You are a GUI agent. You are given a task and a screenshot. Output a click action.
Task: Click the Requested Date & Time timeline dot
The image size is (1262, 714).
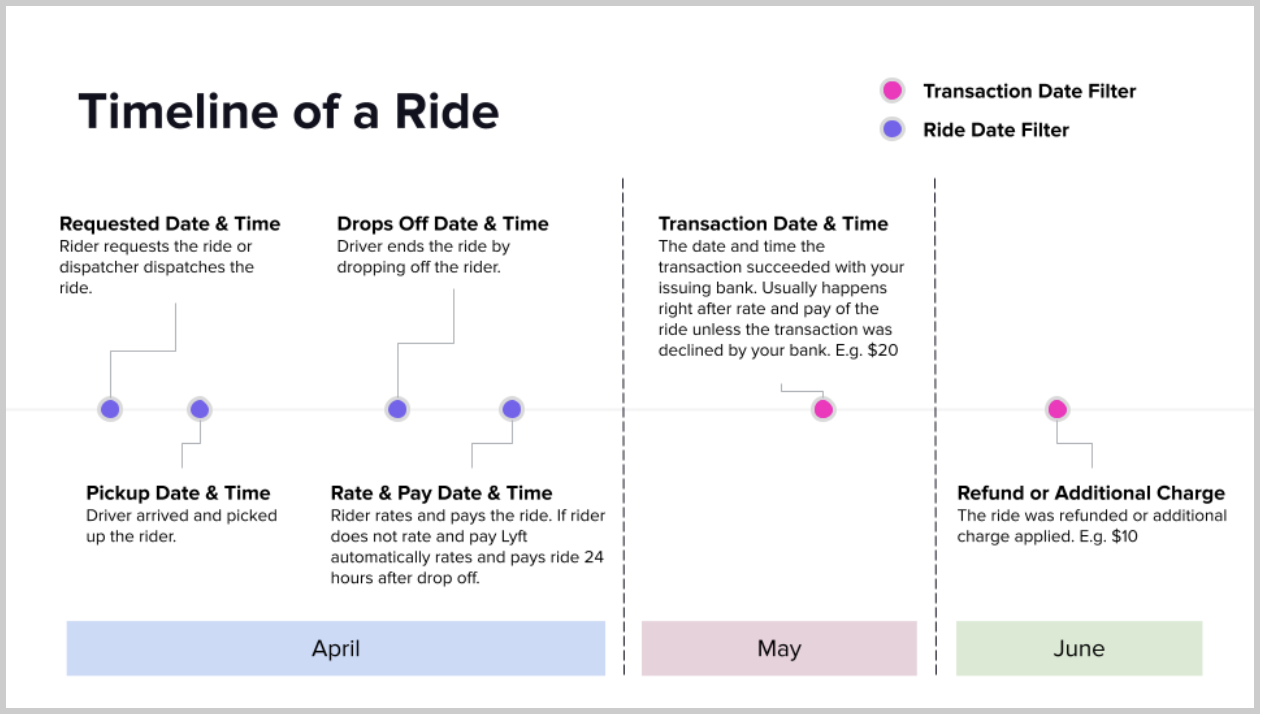tap(110, 409)
